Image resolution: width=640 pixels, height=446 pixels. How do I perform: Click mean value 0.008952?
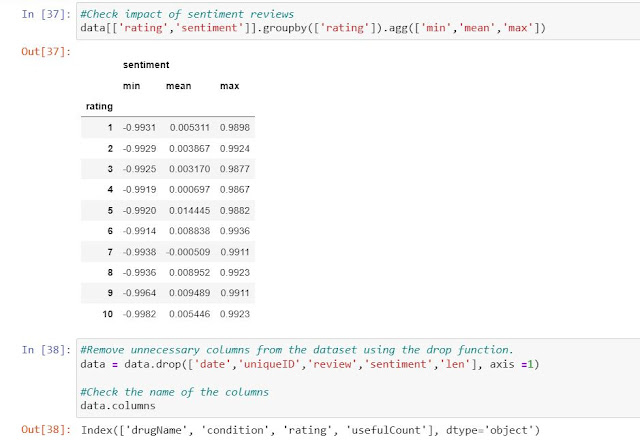[x=189, y=273]
